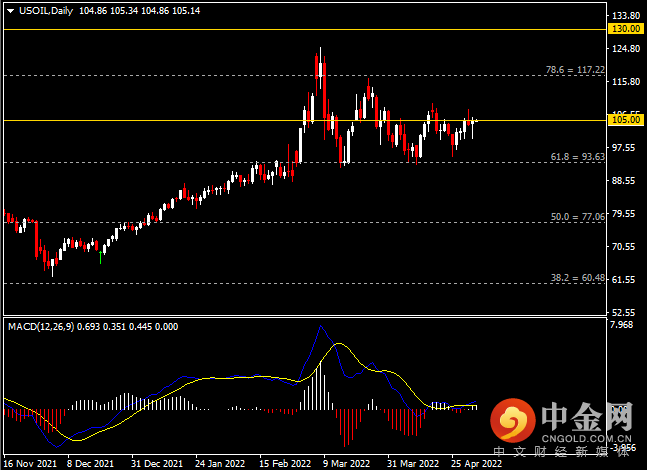Click the USOIL,Daily dropdown triangle

tap(11, 11)
